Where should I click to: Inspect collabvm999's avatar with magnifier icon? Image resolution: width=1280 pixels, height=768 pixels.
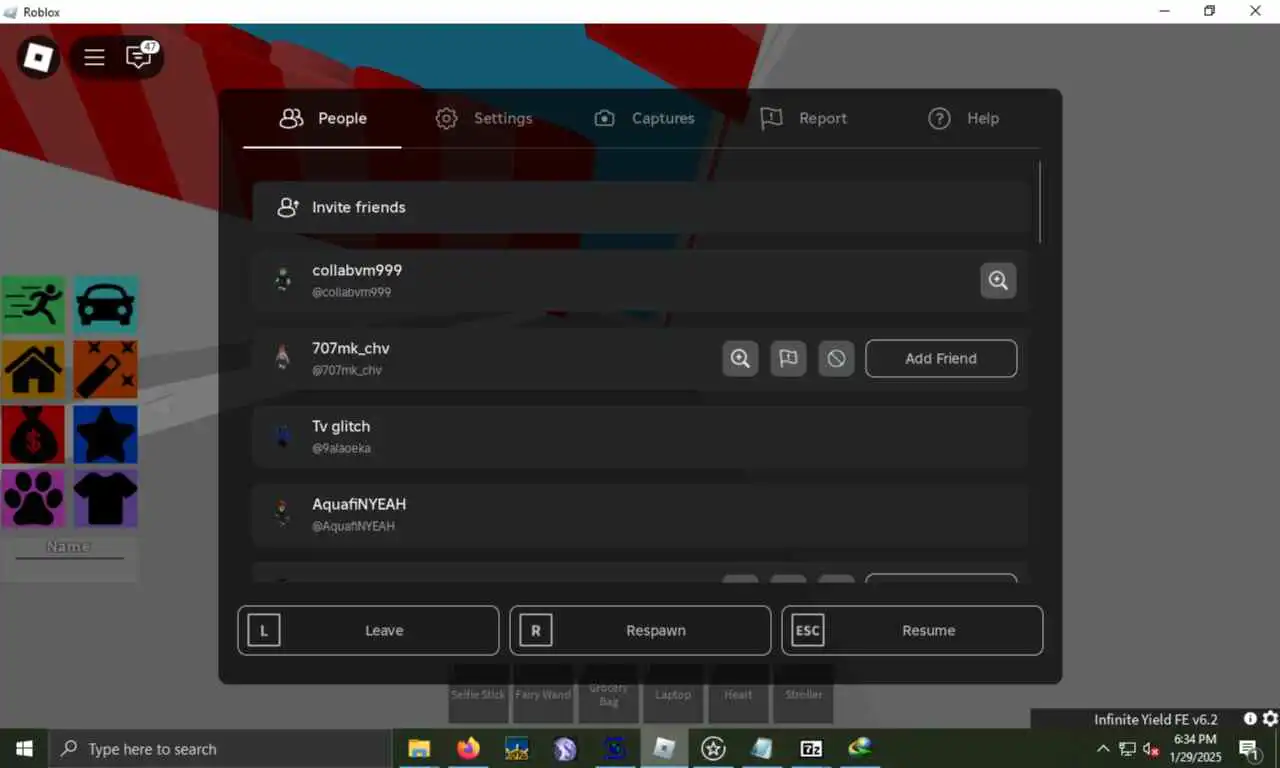[998, 281]
